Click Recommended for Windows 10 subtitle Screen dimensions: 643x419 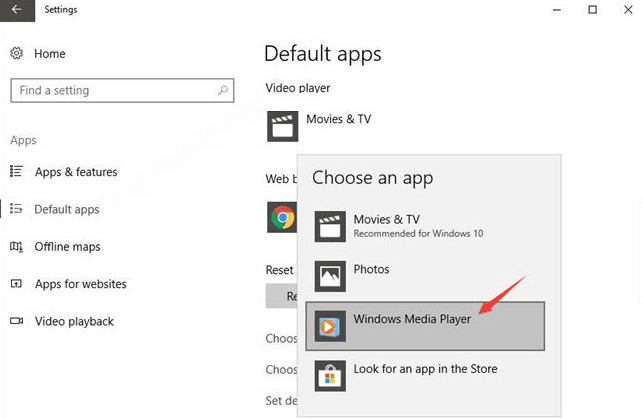click(x=418, y=233)
